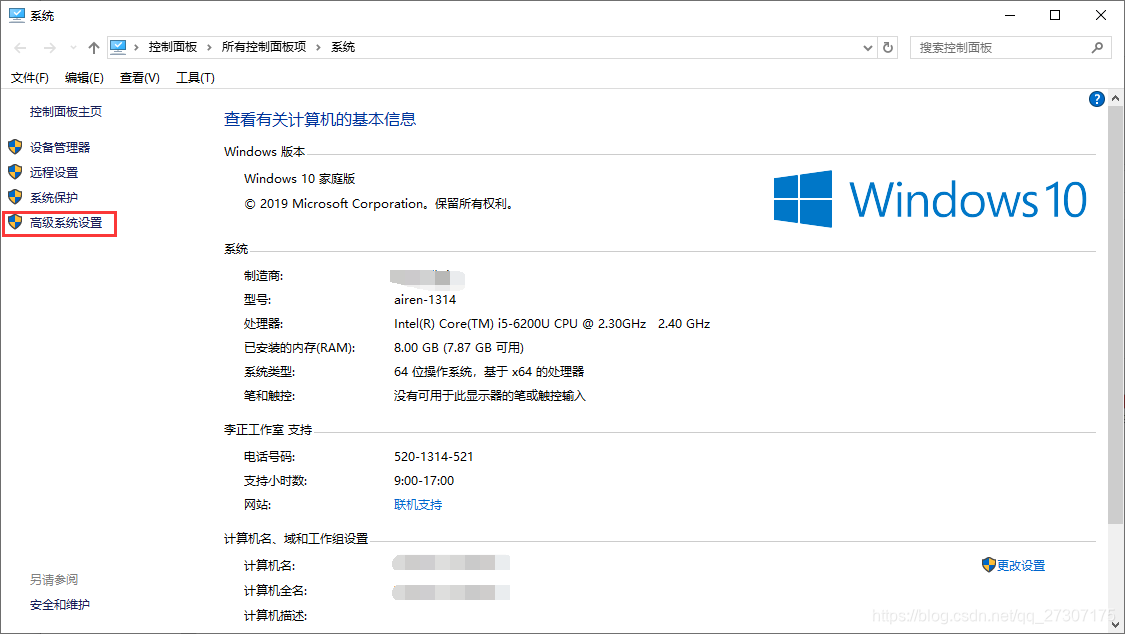Viewport: 1125px width, 634px height.
Task: Click 所有控制面板项 in the breadcrumb
Action: pos(263,47)
